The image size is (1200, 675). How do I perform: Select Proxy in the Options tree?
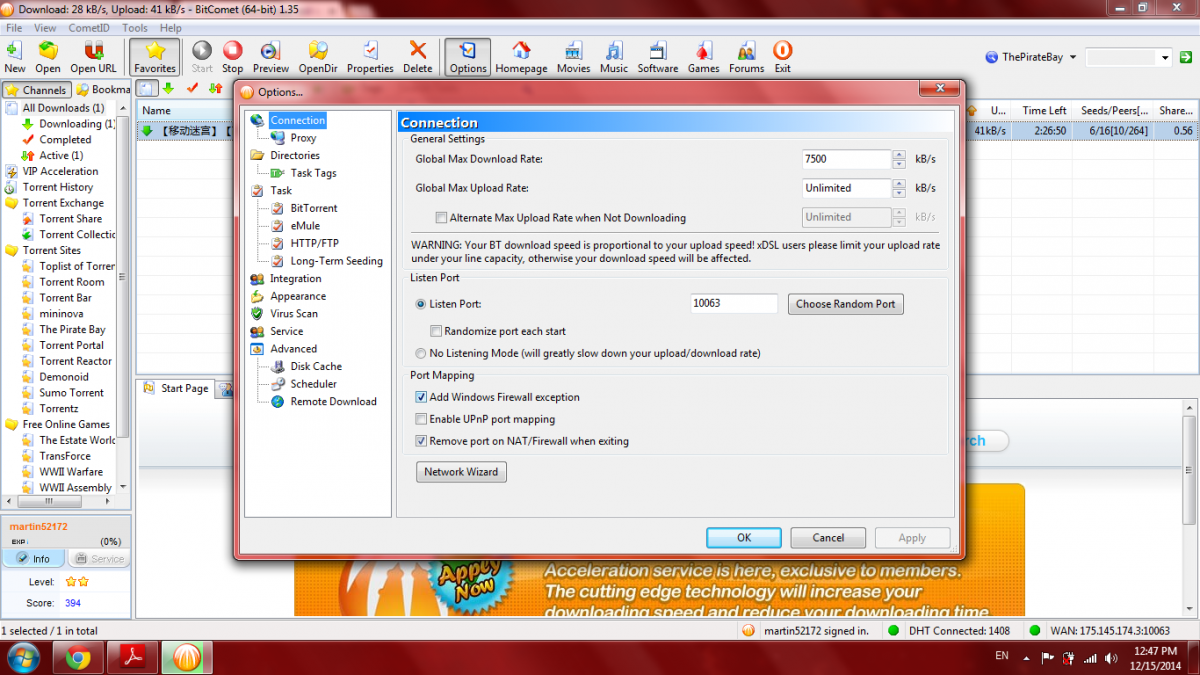(303, 138)
